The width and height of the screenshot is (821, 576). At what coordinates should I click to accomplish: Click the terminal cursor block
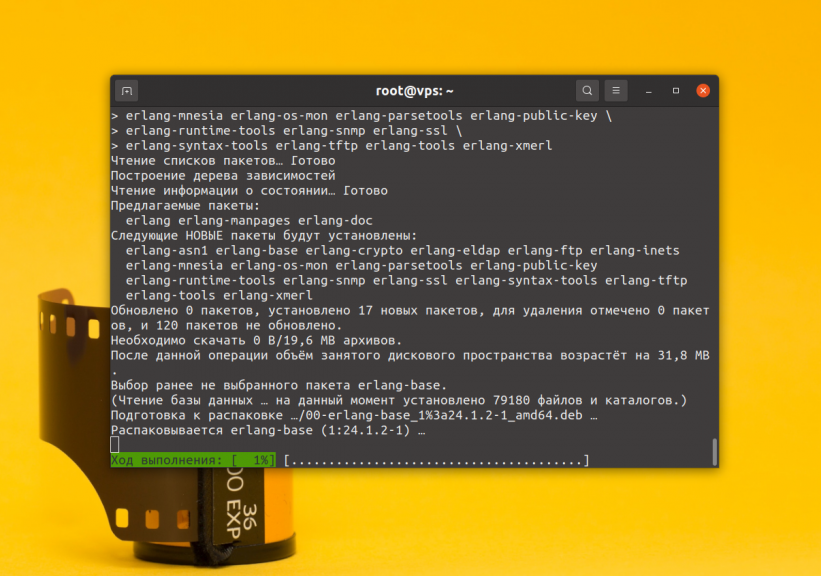point(115,445)
